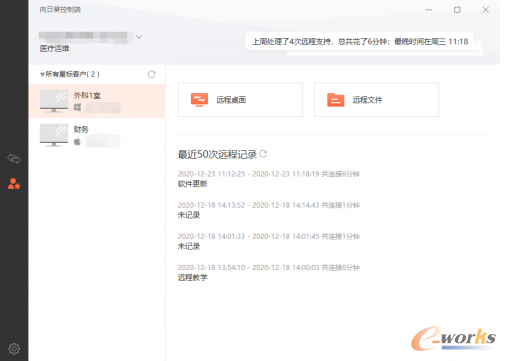Refresh the starred customers list
Image resolution: width=506 pixels, height=361 pixels.
[x=152, y=74]
